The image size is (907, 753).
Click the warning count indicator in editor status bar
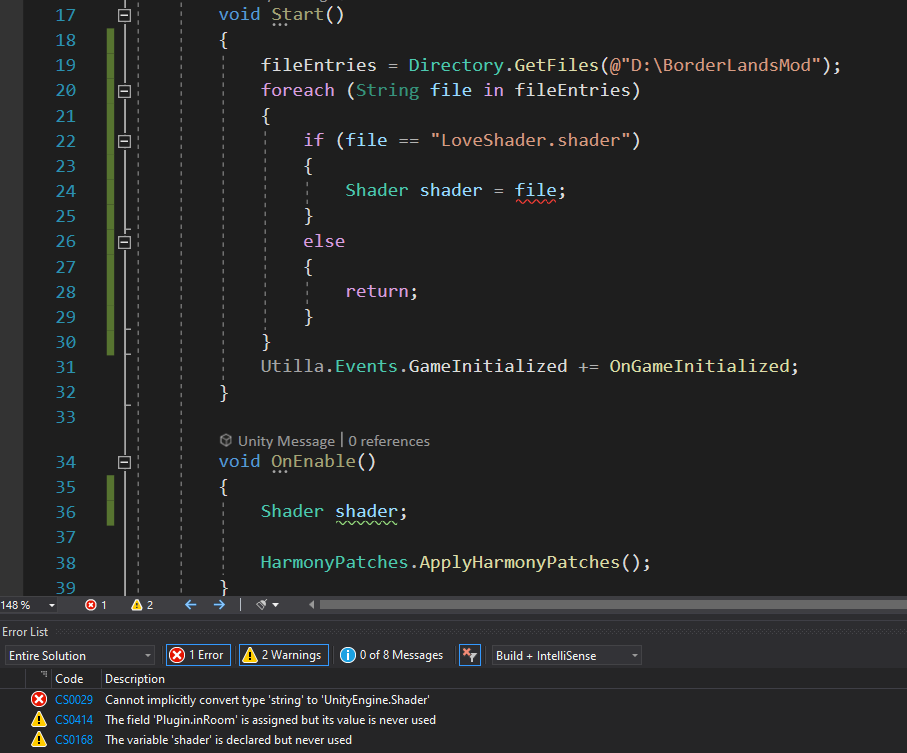click(x=142, y=605)
